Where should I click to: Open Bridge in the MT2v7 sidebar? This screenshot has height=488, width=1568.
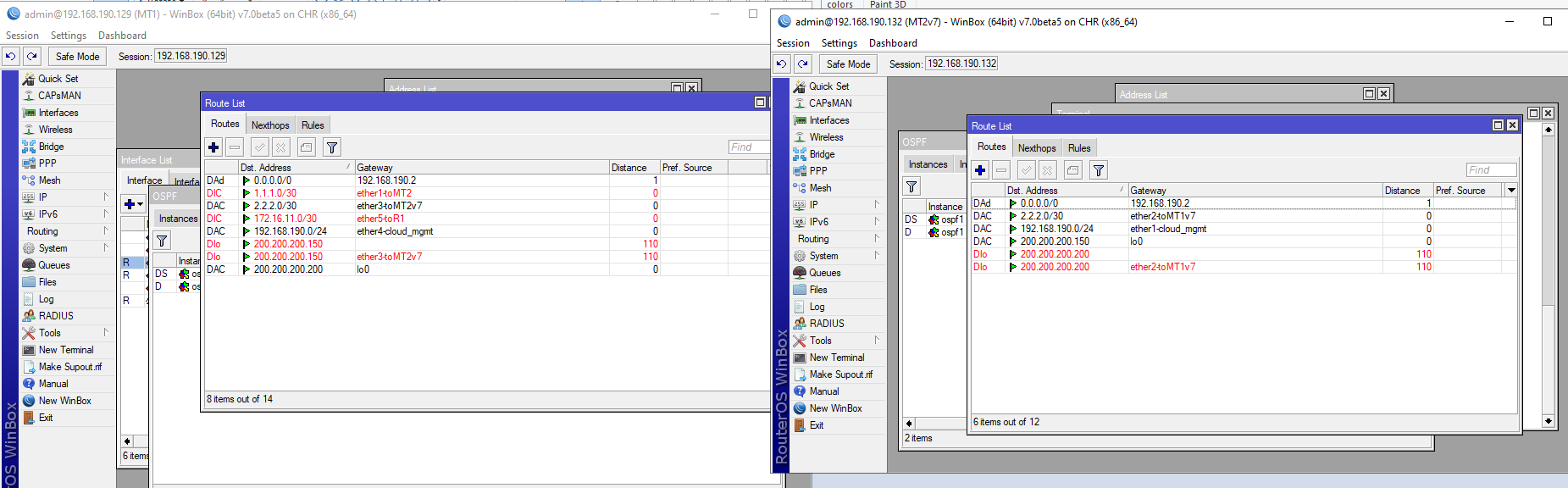tap(821, 154)
